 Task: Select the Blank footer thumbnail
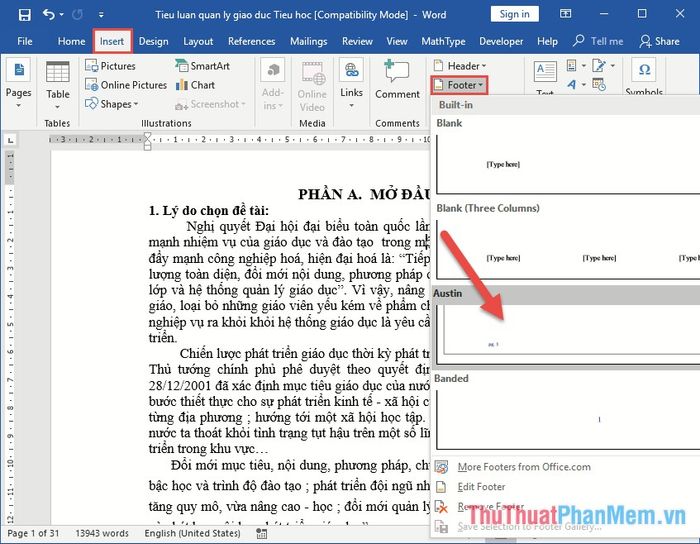pyautogui.click(x=568, y=164)
